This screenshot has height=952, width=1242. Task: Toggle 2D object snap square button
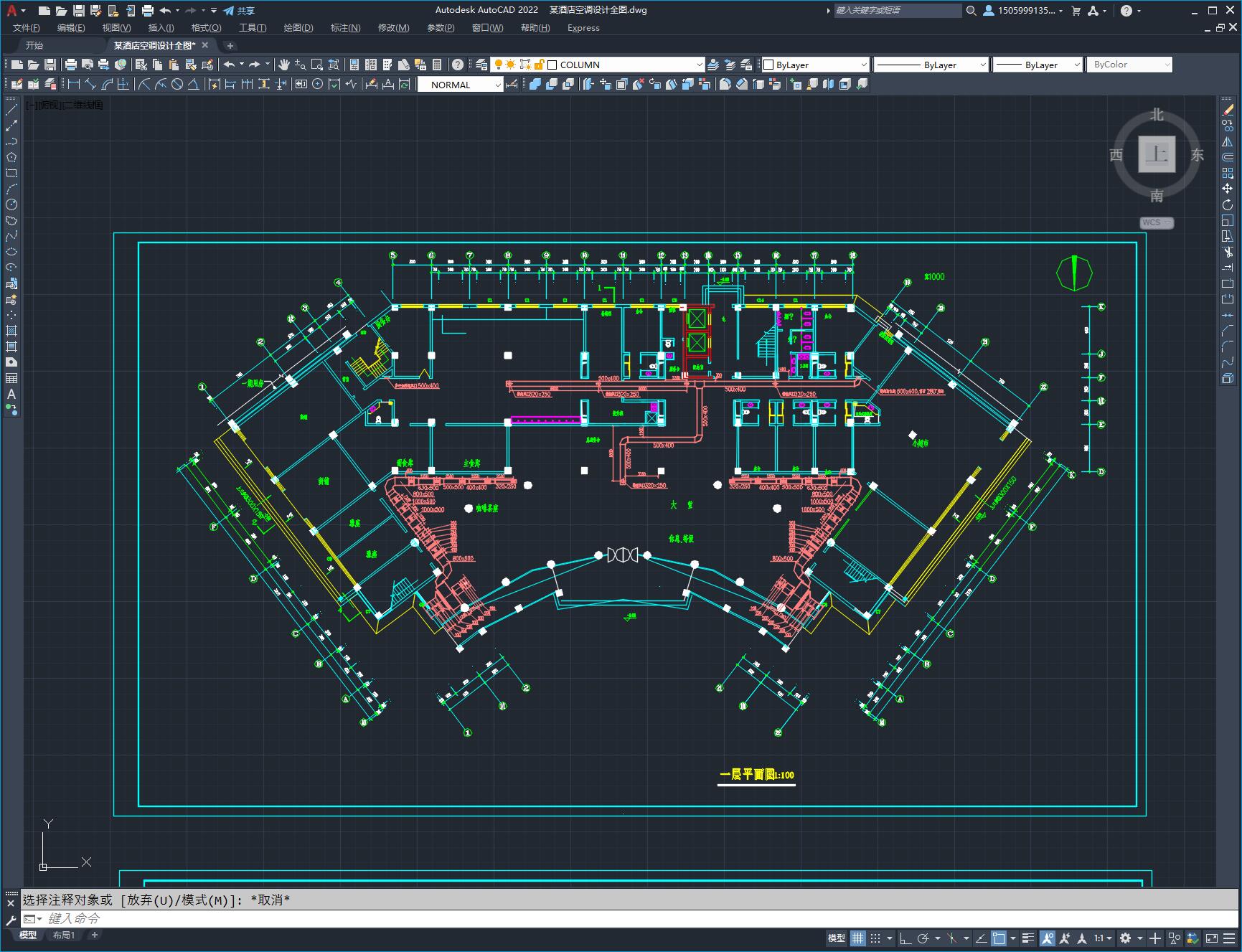[999, 938]
